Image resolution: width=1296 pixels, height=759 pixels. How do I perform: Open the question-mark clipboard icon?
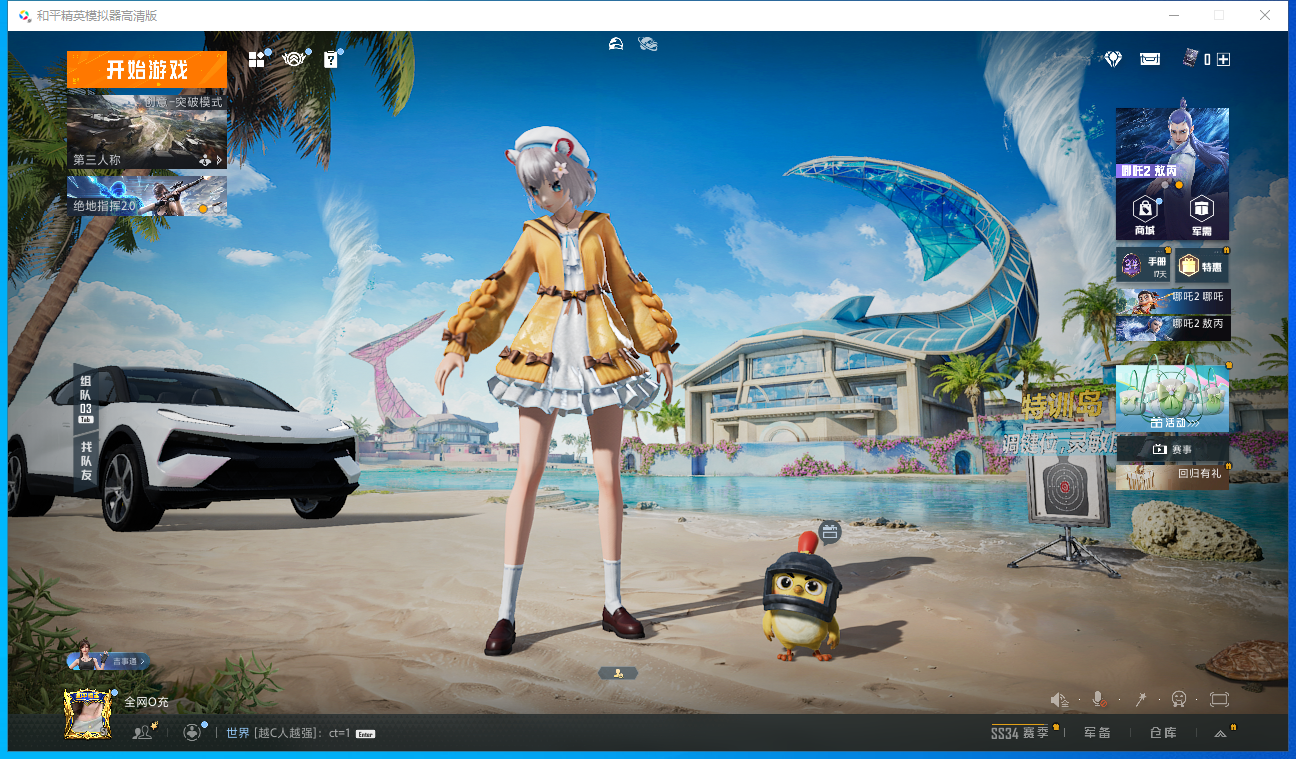[331, 60]
